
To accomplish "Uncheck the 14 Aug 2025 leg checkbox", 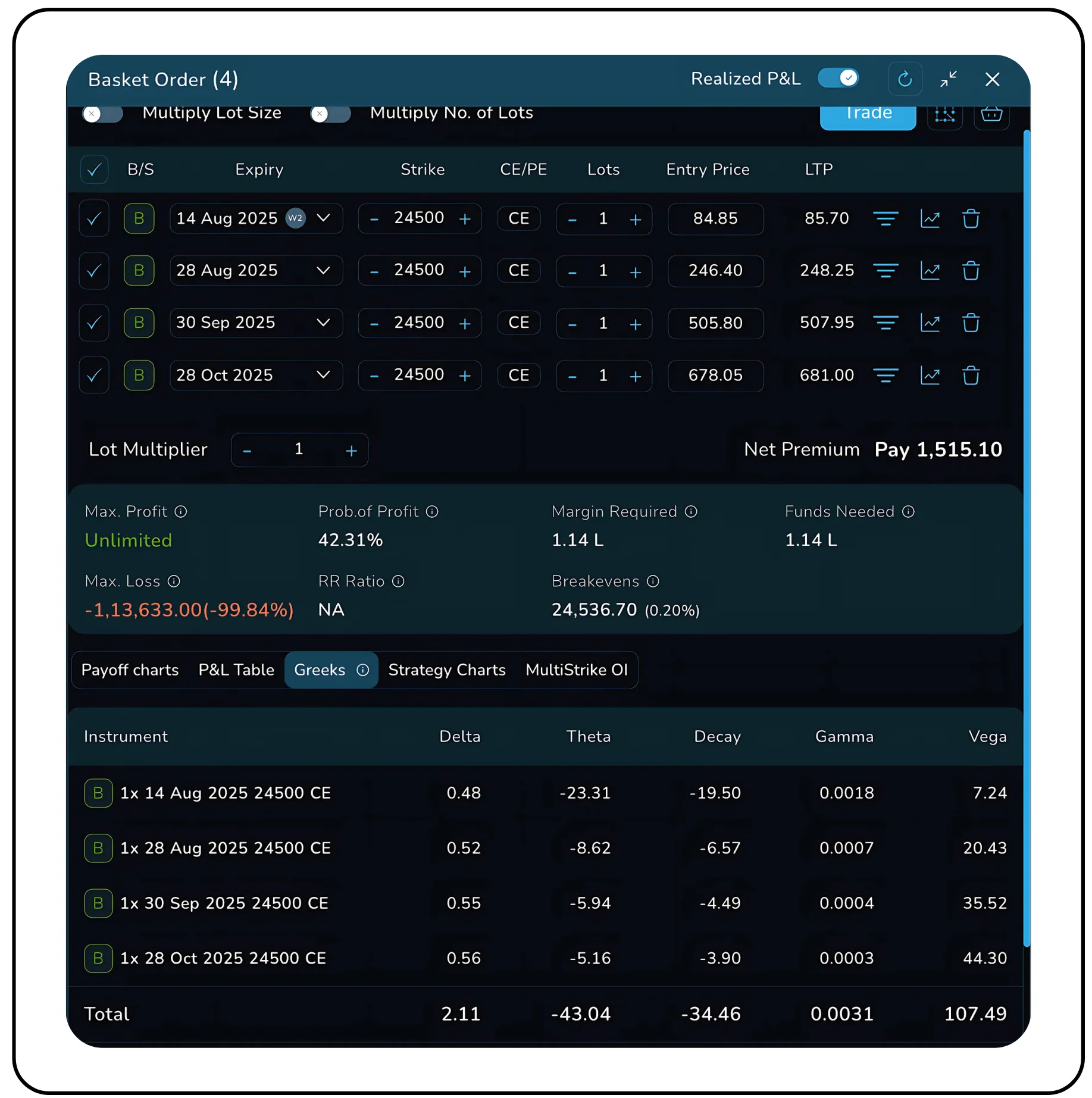I will coord(94,219).
